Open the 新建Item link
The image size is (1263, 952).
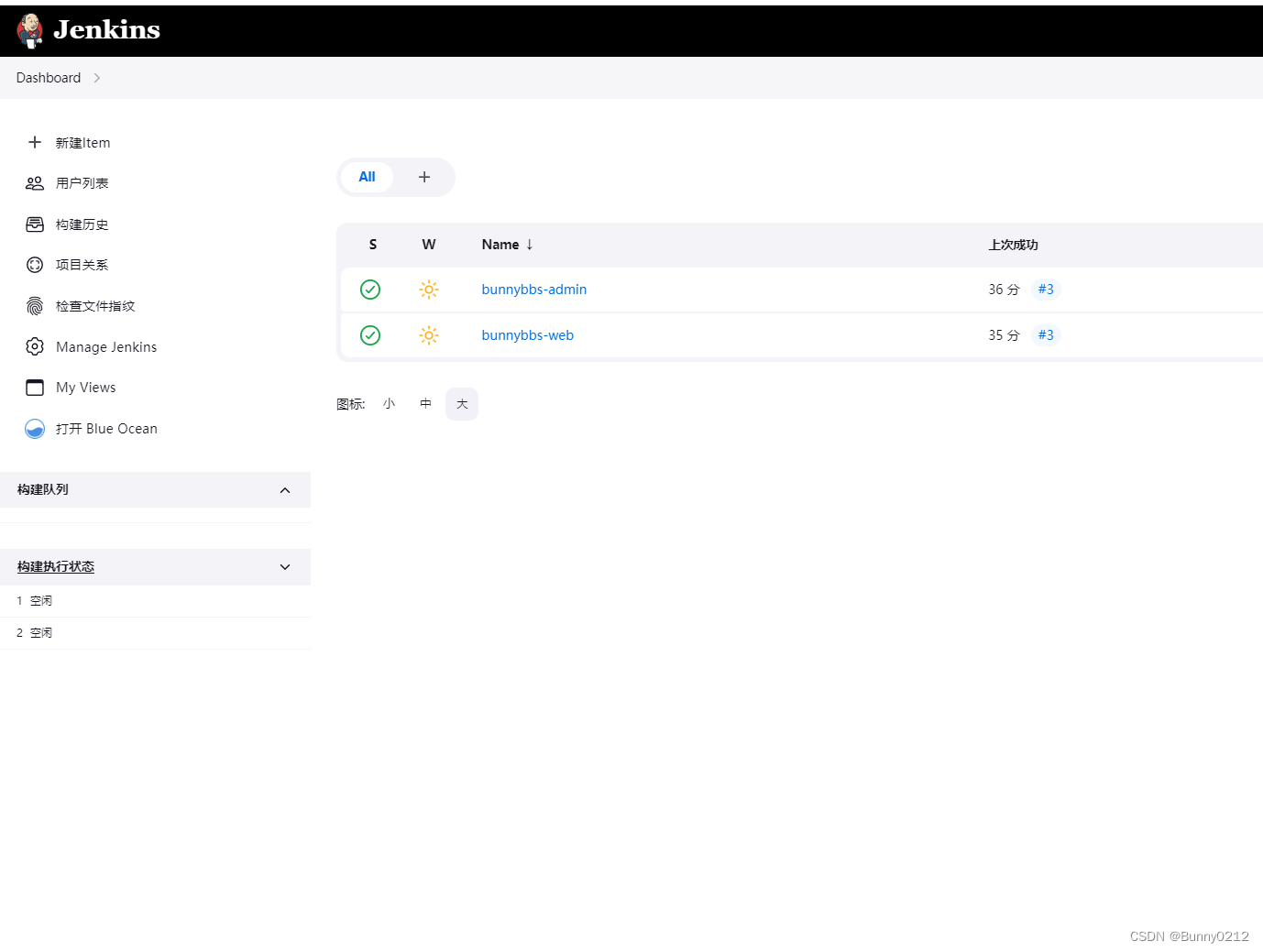tap(82, 143)
